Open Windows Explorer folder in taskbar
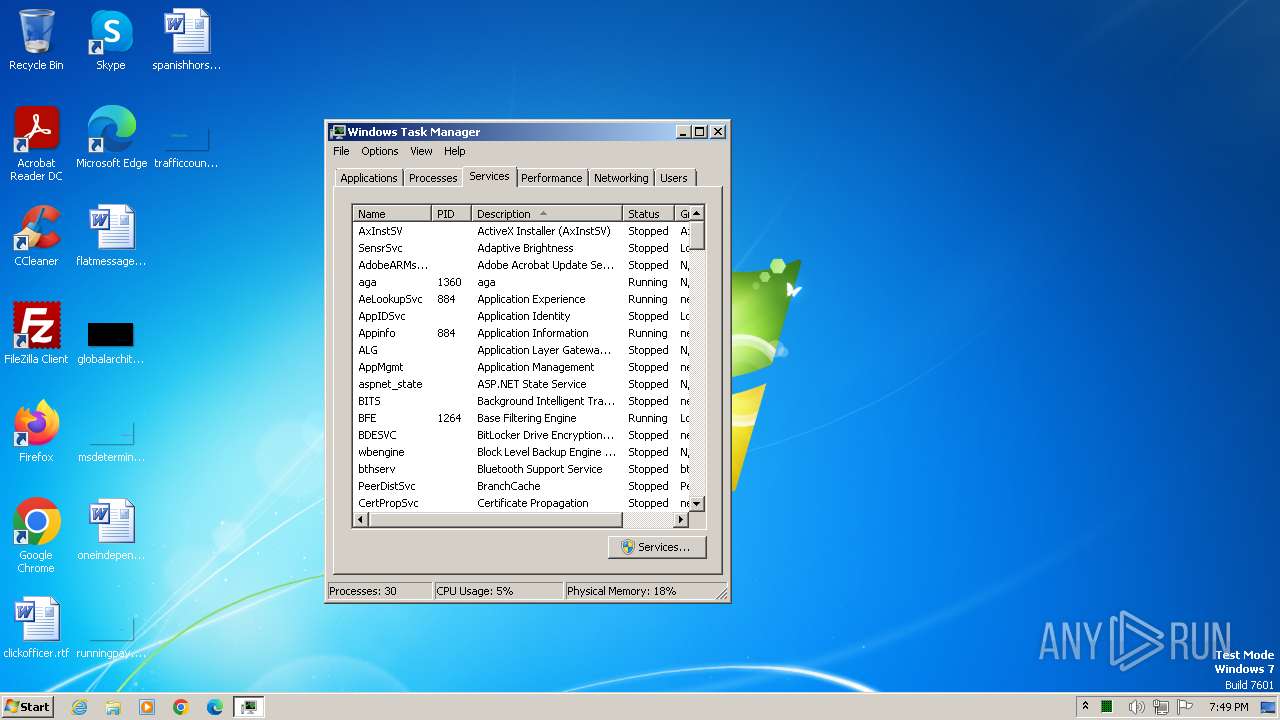Image resolution: width=1280 pixels, height=720 pixels. (x=113, y=707)
